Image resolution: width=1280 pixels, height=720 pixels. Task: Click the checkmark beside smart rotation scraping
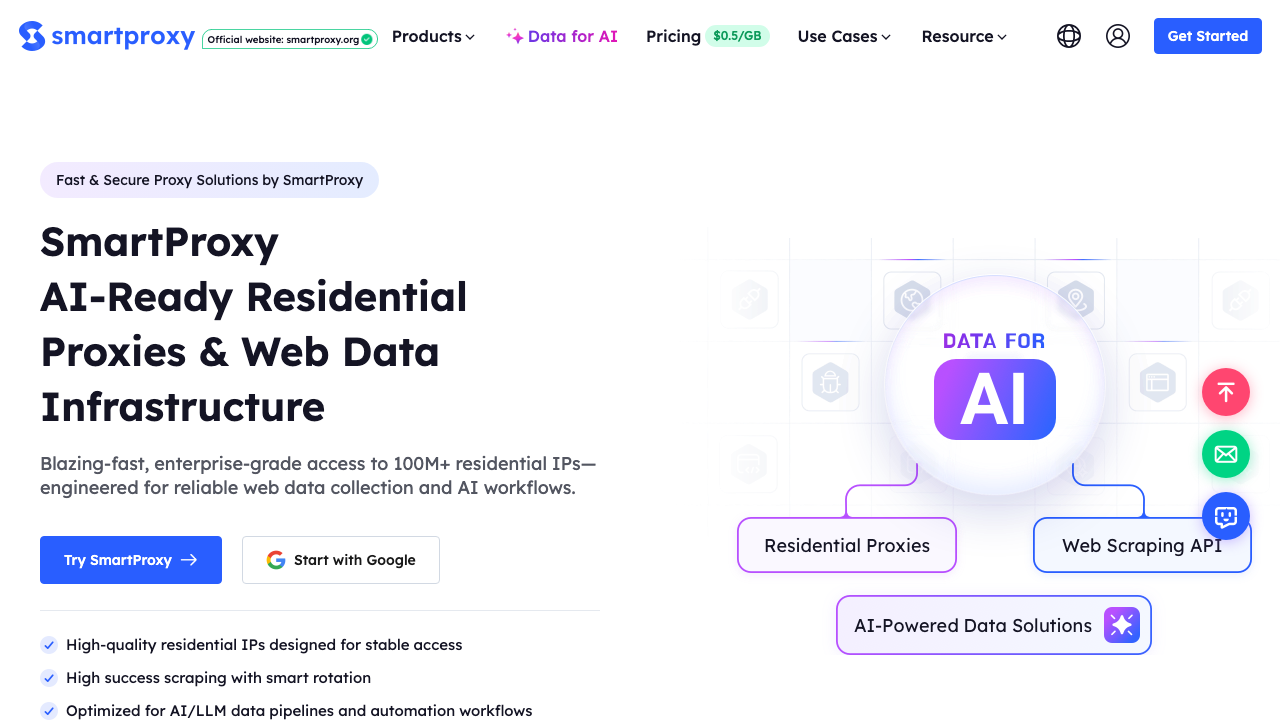[49, 678]
